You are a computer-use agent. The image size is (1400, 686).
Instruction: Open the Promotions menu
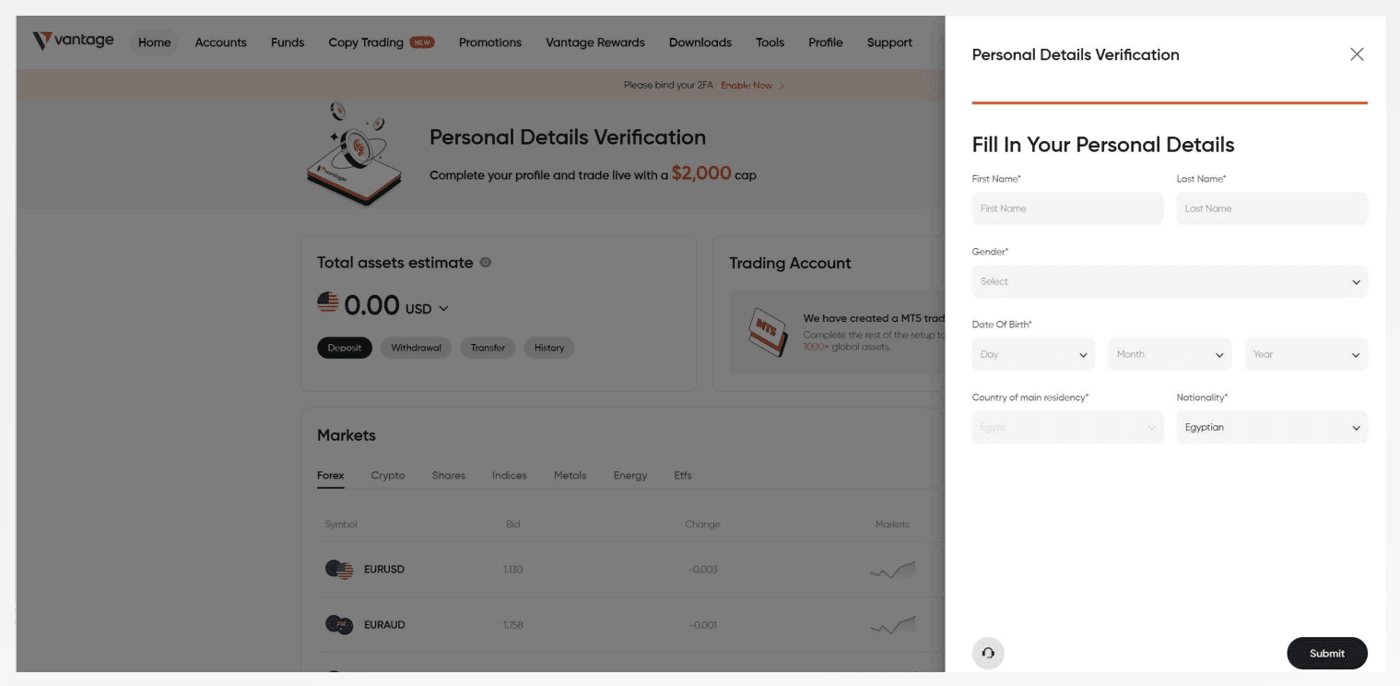pyautogui.click(x=490, y=42)
